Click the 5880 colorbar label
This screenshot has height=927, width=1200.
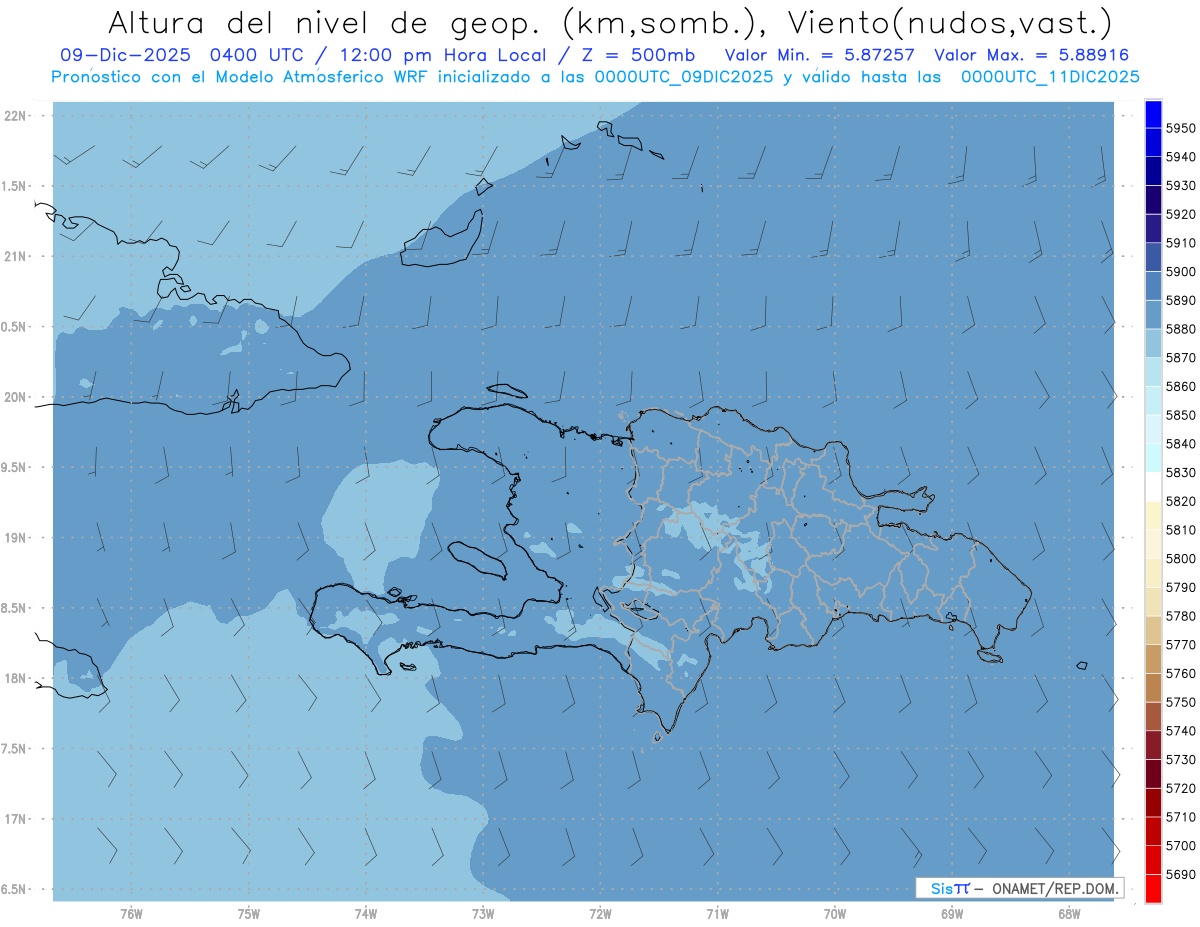tap(1180, 328)
